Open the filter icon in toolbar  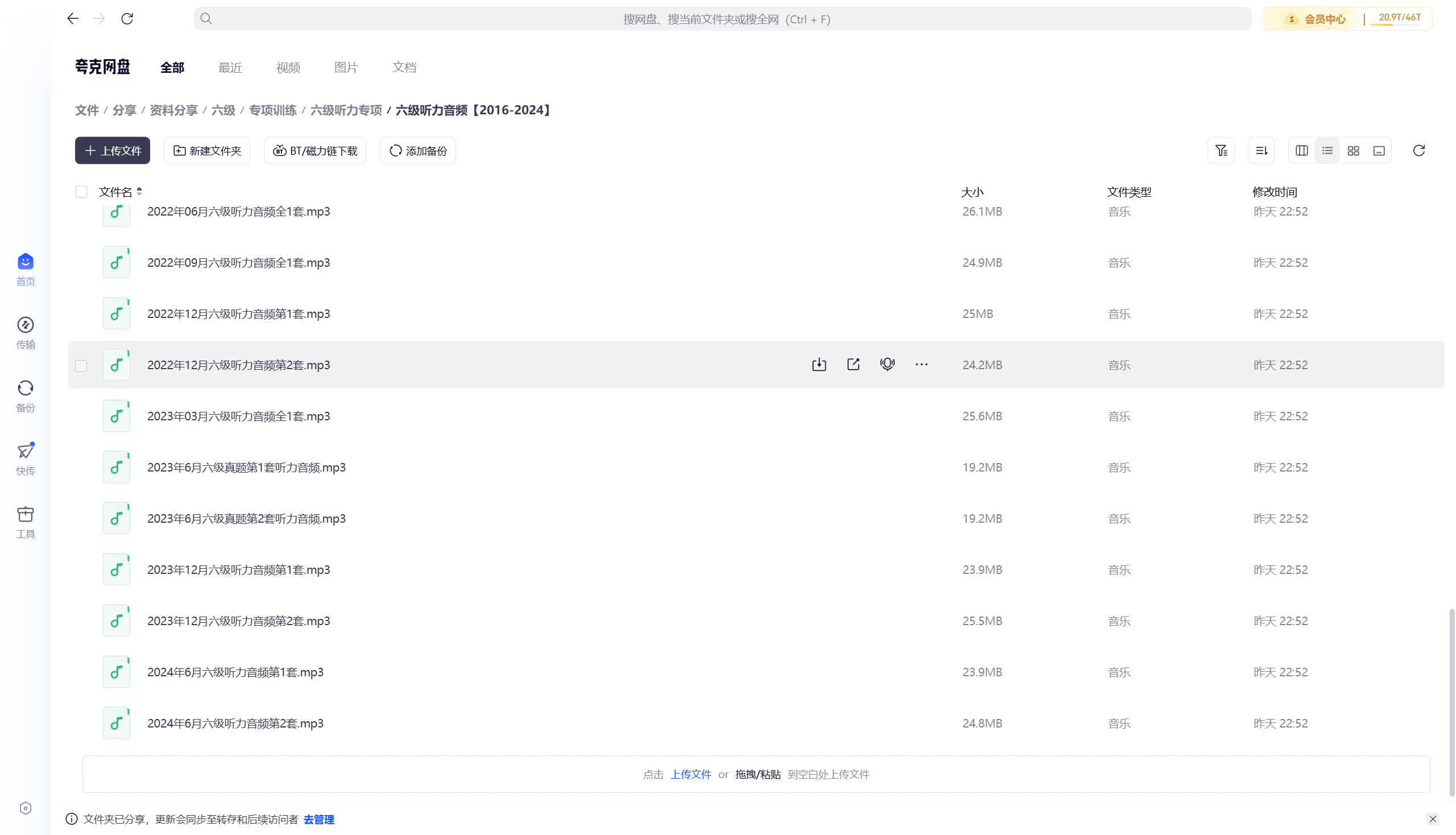pyautogui.click(x=1221, y=151)
